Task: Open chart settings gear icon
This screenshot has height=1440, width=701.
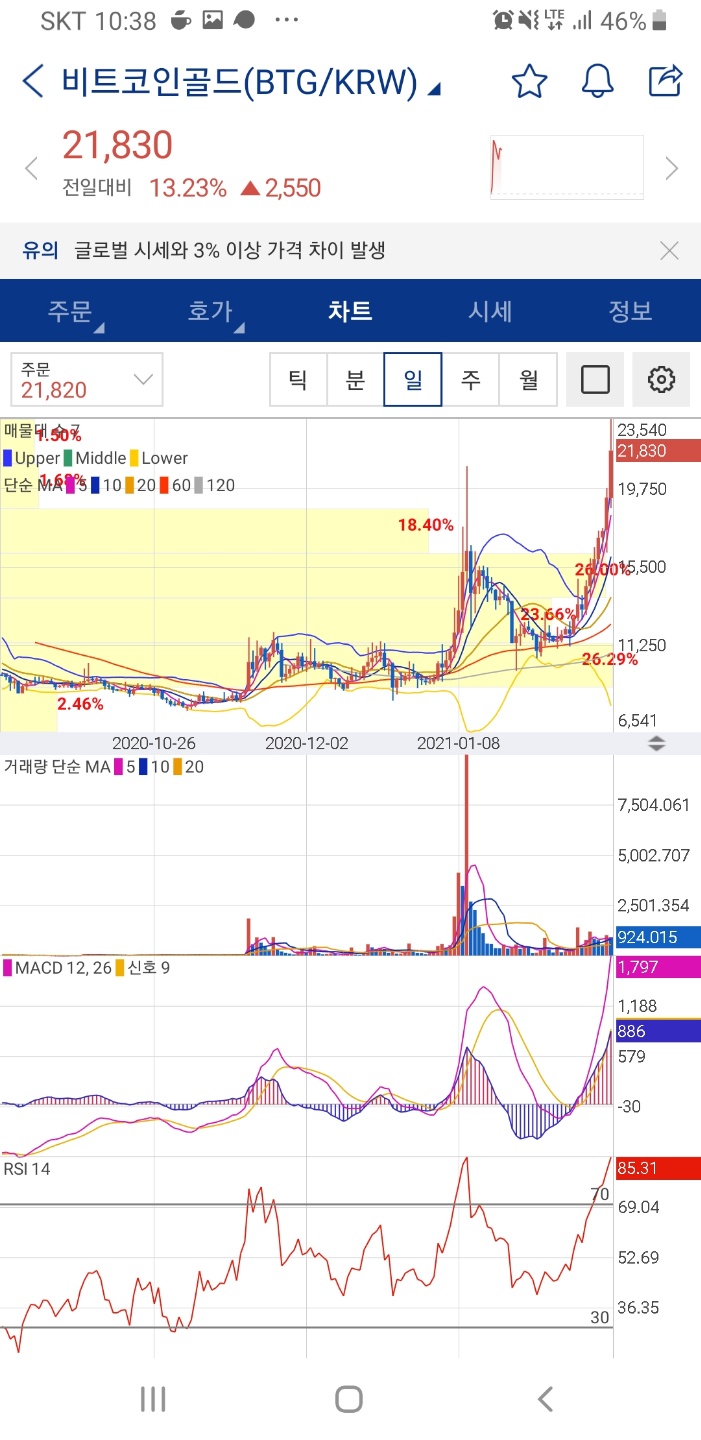Action: pos(661,380)
